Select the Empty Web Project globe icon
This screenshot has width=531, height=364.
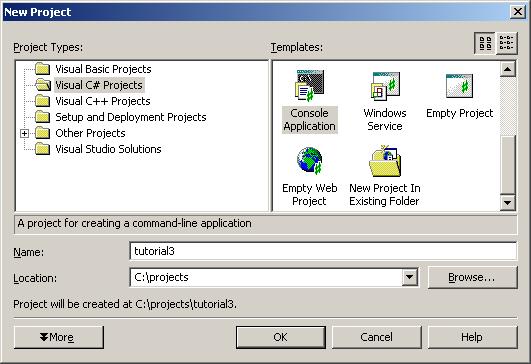pyautogui.click(x=310, y=160)
